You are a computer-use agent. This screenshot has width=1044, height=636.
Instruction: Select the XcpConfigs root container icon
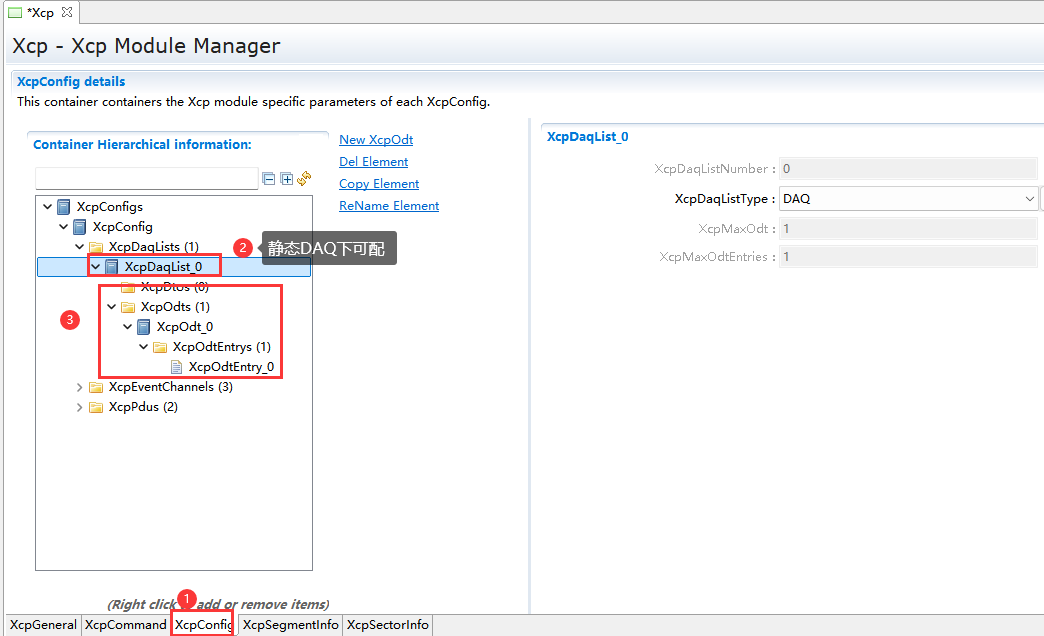click(x=64, y=207)
